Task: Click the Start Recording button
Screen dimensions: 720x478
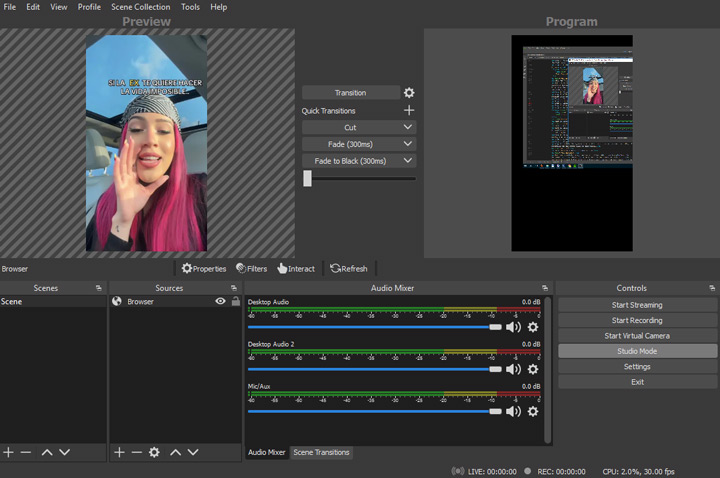Action: click(637, 321)
